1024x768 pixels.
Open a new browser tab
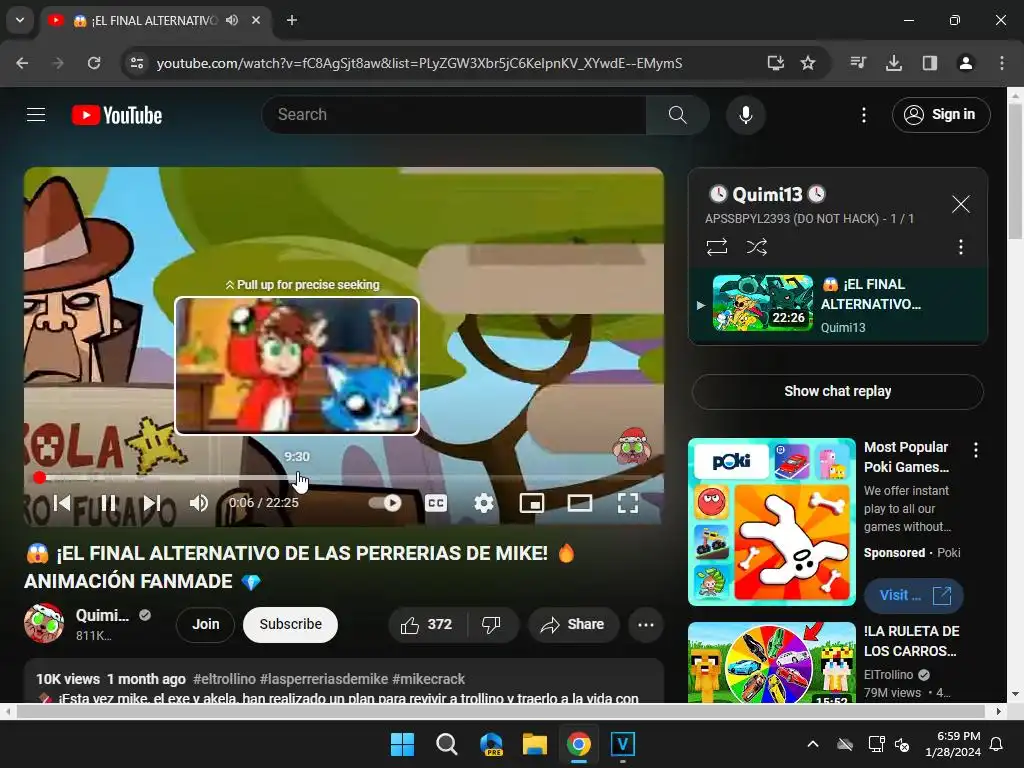tap(292, 20)
